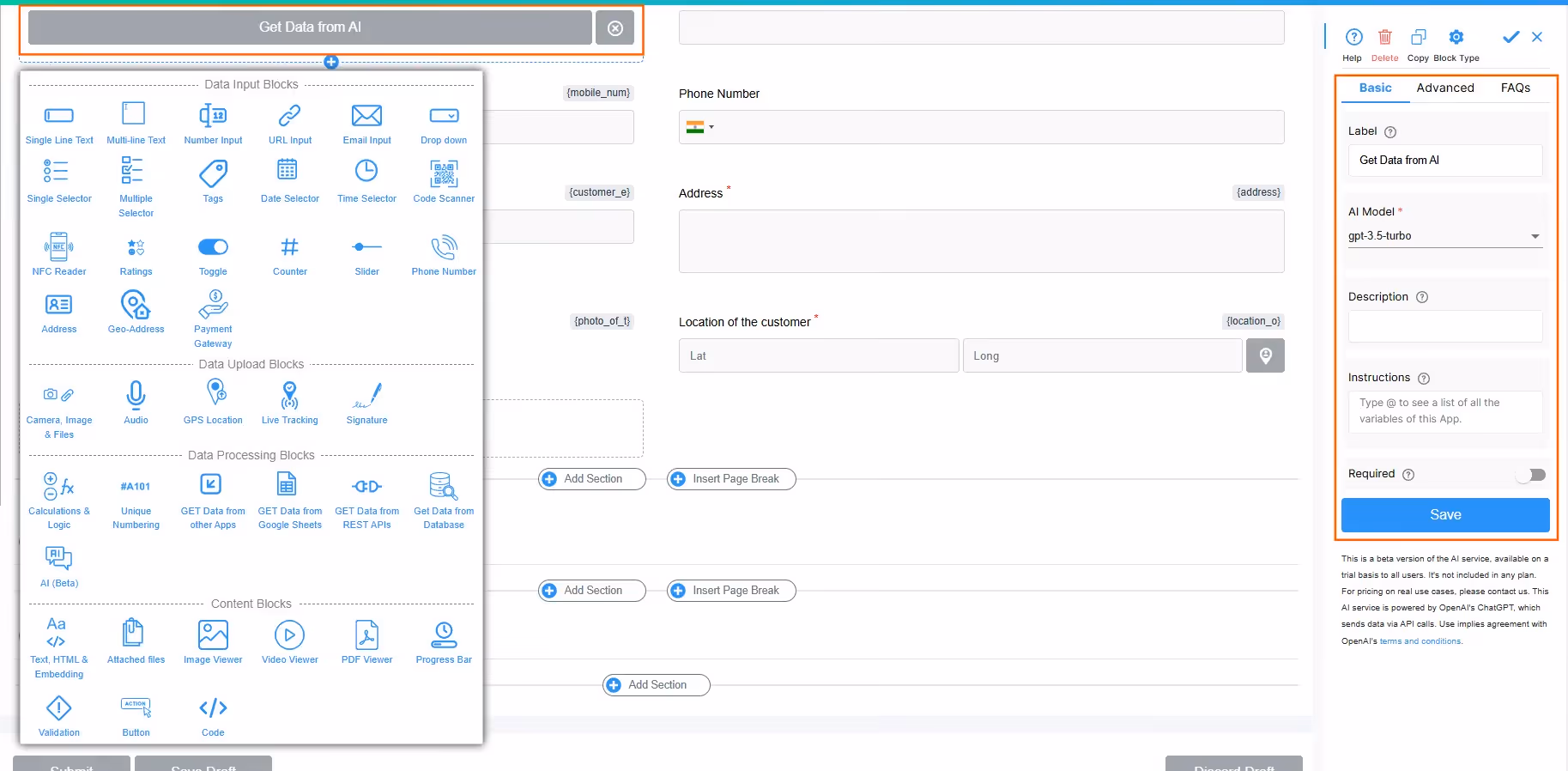Choose the Geo-Address block

point(136,312)
